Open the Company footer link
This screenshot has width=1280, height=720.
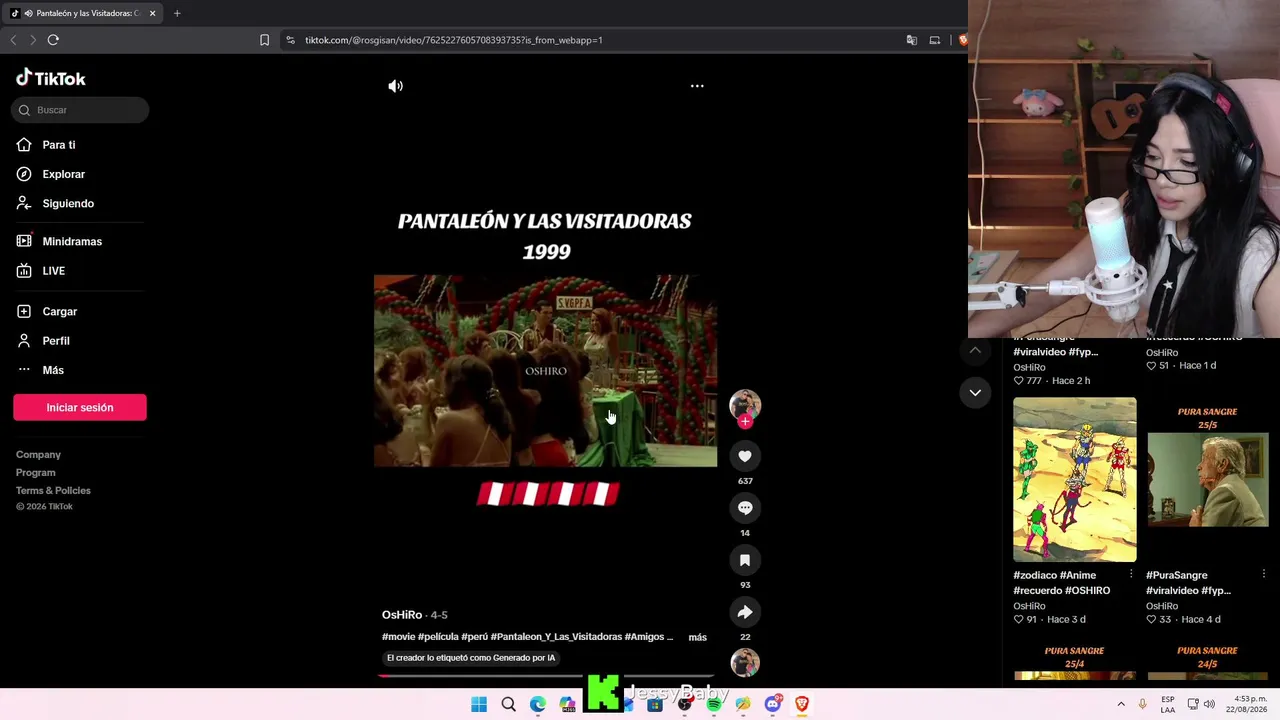[38, 455]
